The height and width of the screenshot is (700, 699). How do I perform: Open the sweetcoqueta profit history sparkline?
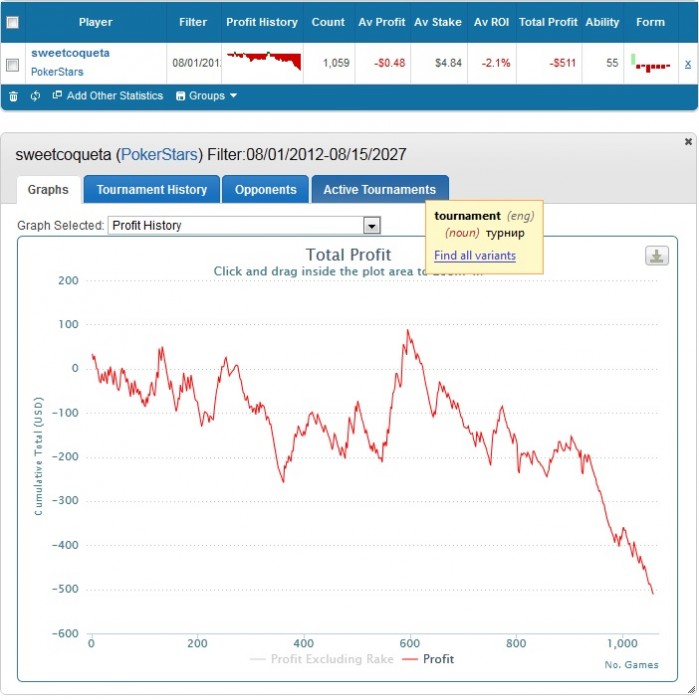263,60
